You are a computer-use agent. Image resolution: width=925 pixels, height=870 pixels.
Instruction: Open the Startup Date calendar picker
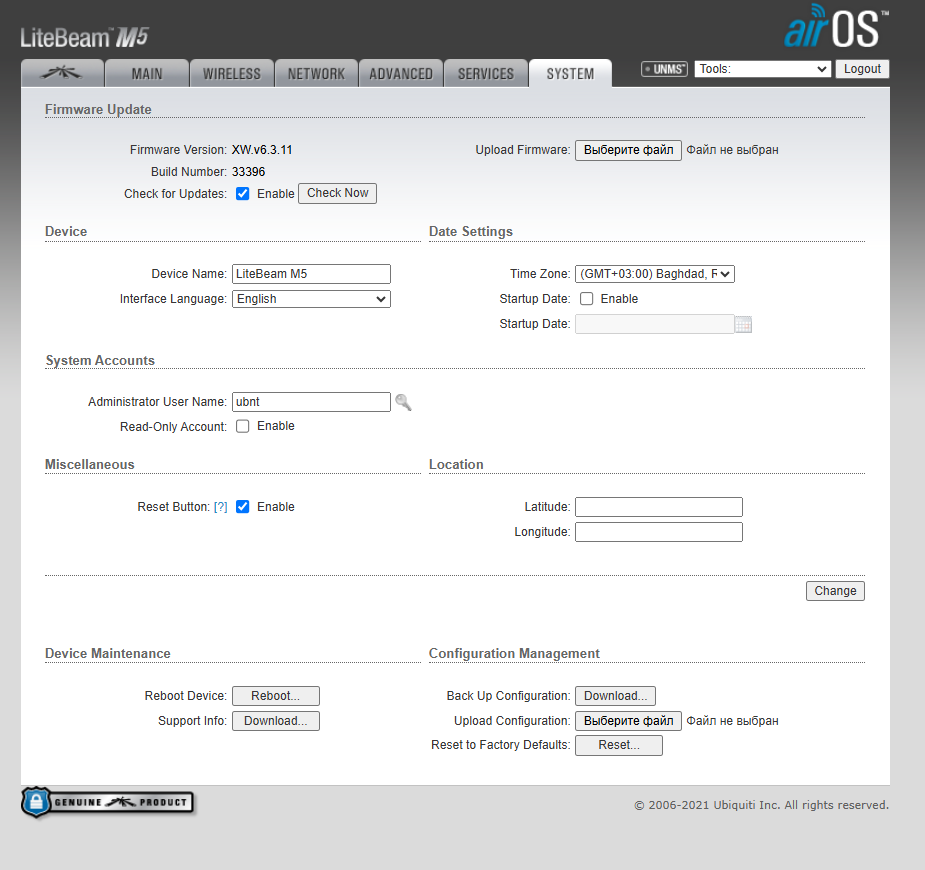click(743, 324)
